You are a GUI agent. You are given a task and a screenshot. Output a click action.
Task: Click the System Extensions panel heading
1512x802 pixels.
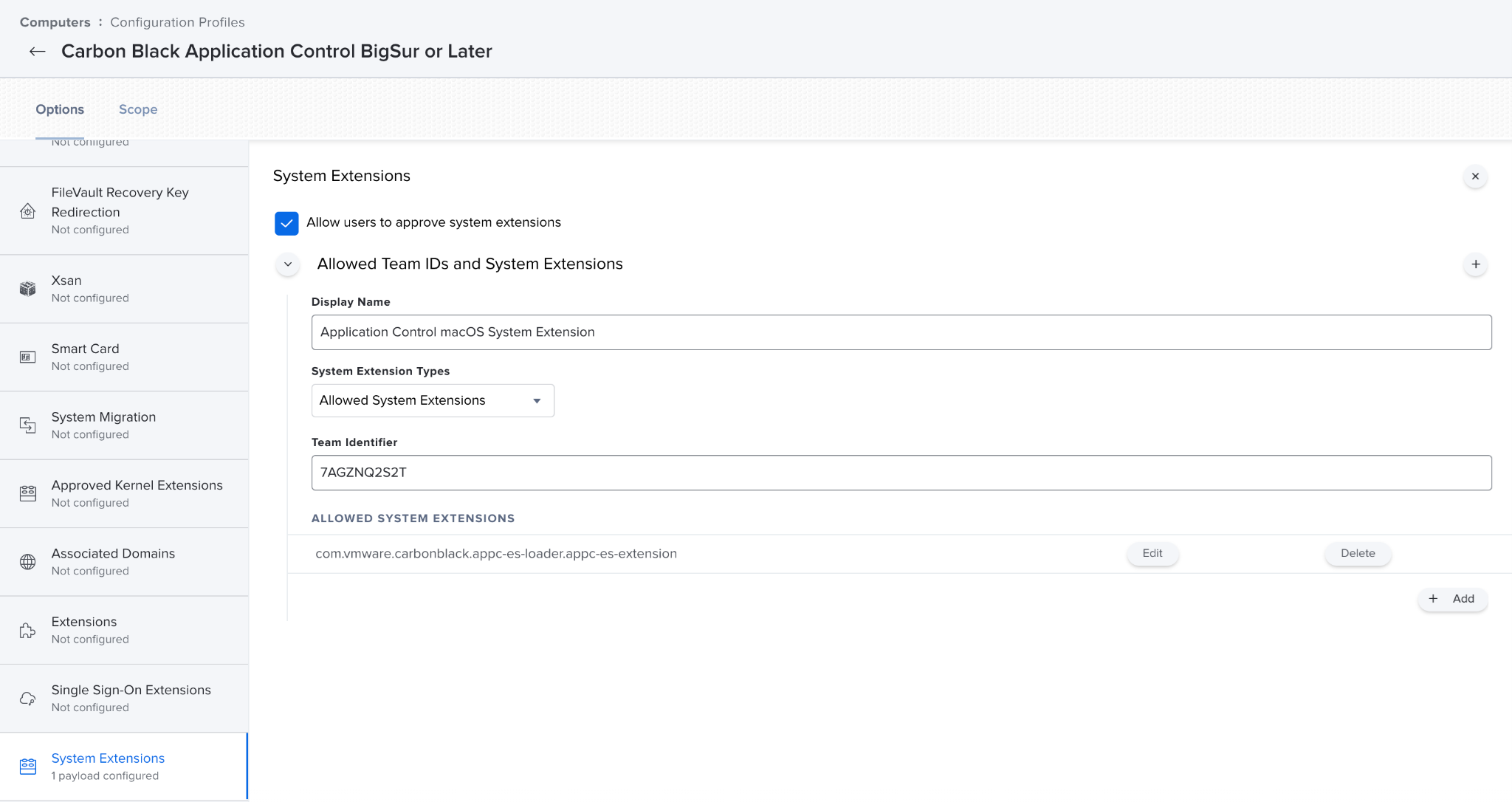tap(342, 176)
